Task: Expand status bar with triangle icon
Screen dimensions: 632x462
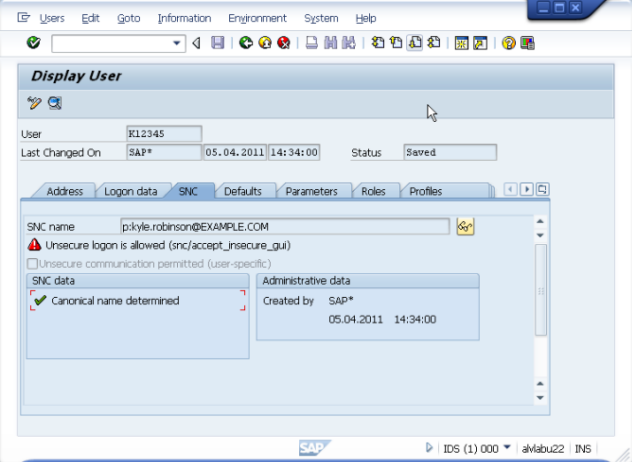Action: coord(429,447)
